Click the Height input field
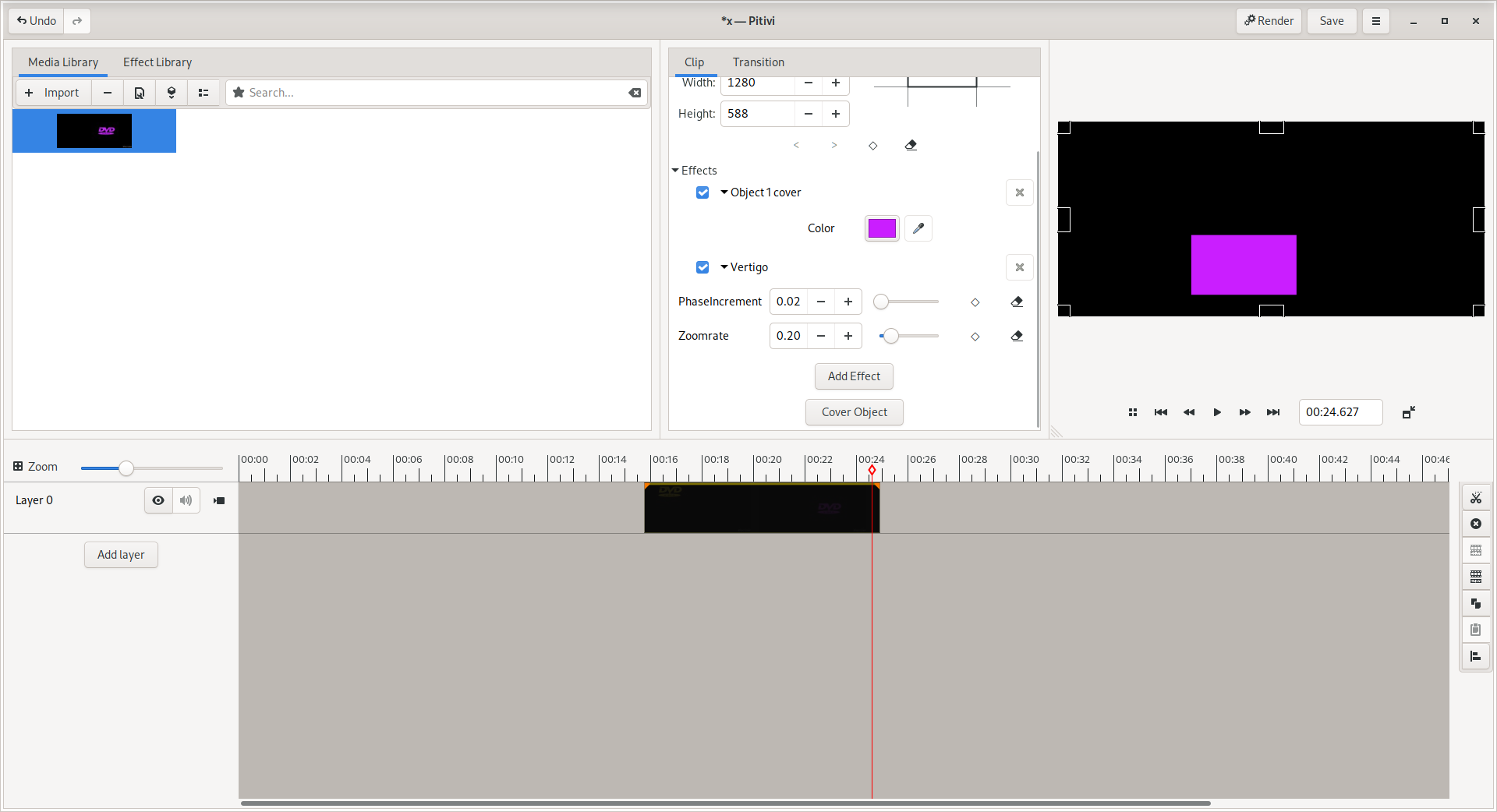This screenshot has width=1497, height=812. click(x=758, y=114)
